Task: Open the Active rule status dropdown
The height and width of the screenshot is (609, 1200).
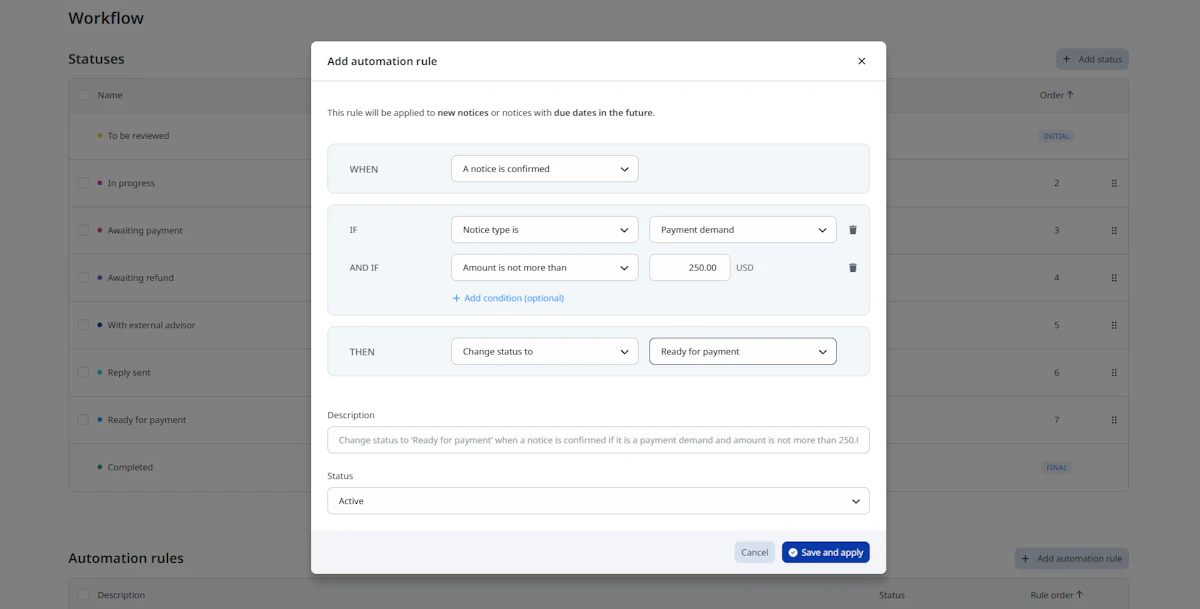Action: tap(598, 501)
